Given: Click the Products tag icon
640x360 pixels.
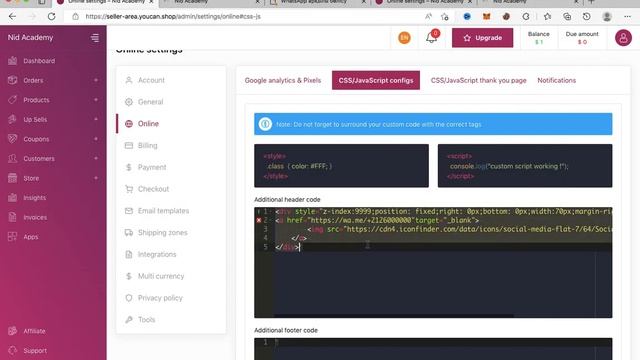Looking at the screenshot, I should click(x=13, y=100).
